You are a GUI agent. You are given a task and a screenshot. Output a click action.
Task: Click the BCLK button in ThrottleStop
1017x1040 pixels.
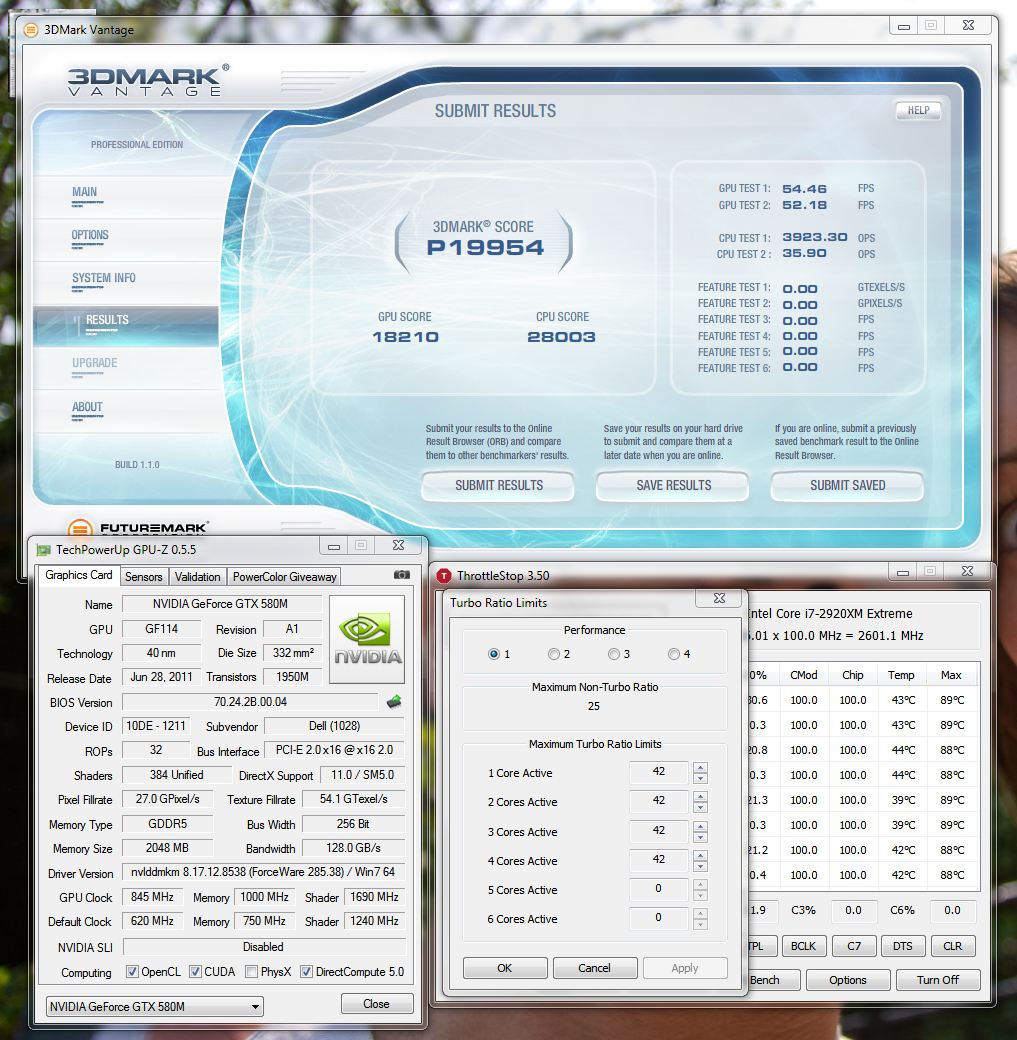(x=803, y=946)
